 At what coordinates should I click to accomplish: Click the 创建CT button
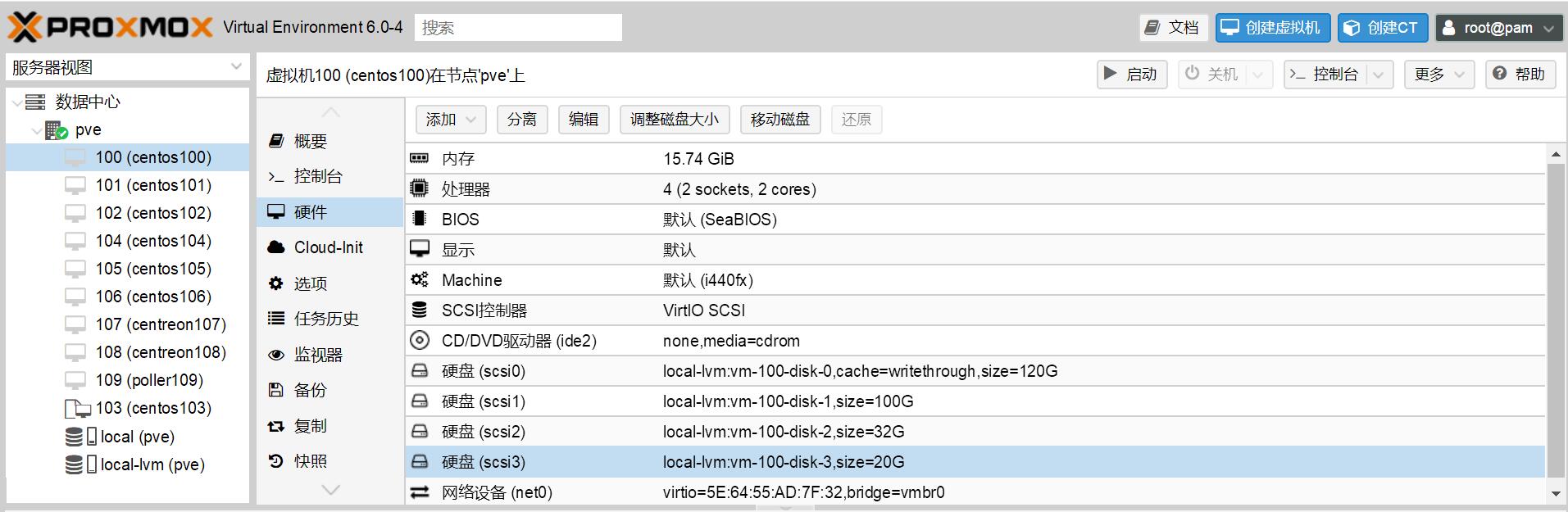pos(1383,28)
